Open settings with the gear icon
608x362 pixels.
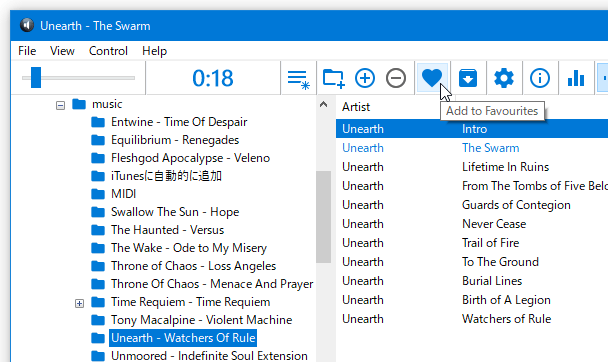(504, 78)
